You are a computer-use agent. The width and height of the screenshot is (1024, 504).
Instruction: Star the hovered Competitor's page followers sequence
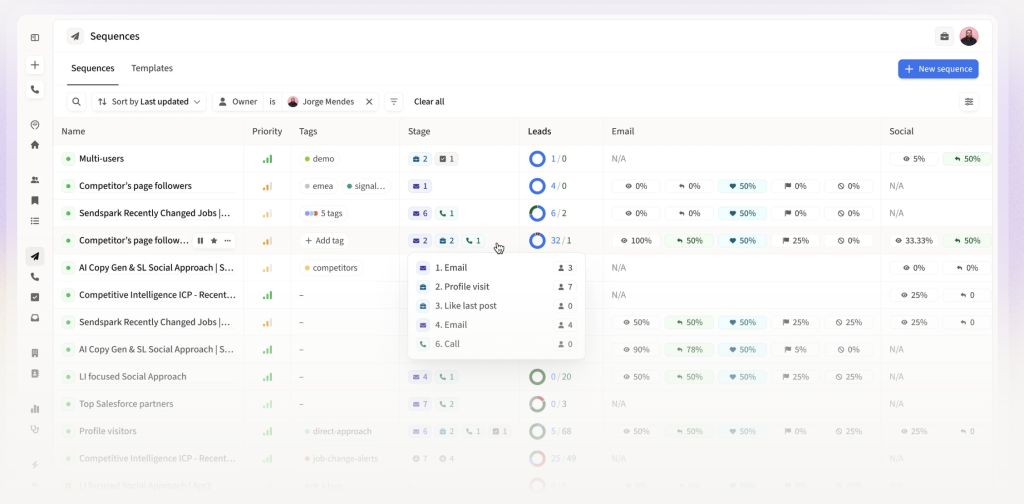214,241
